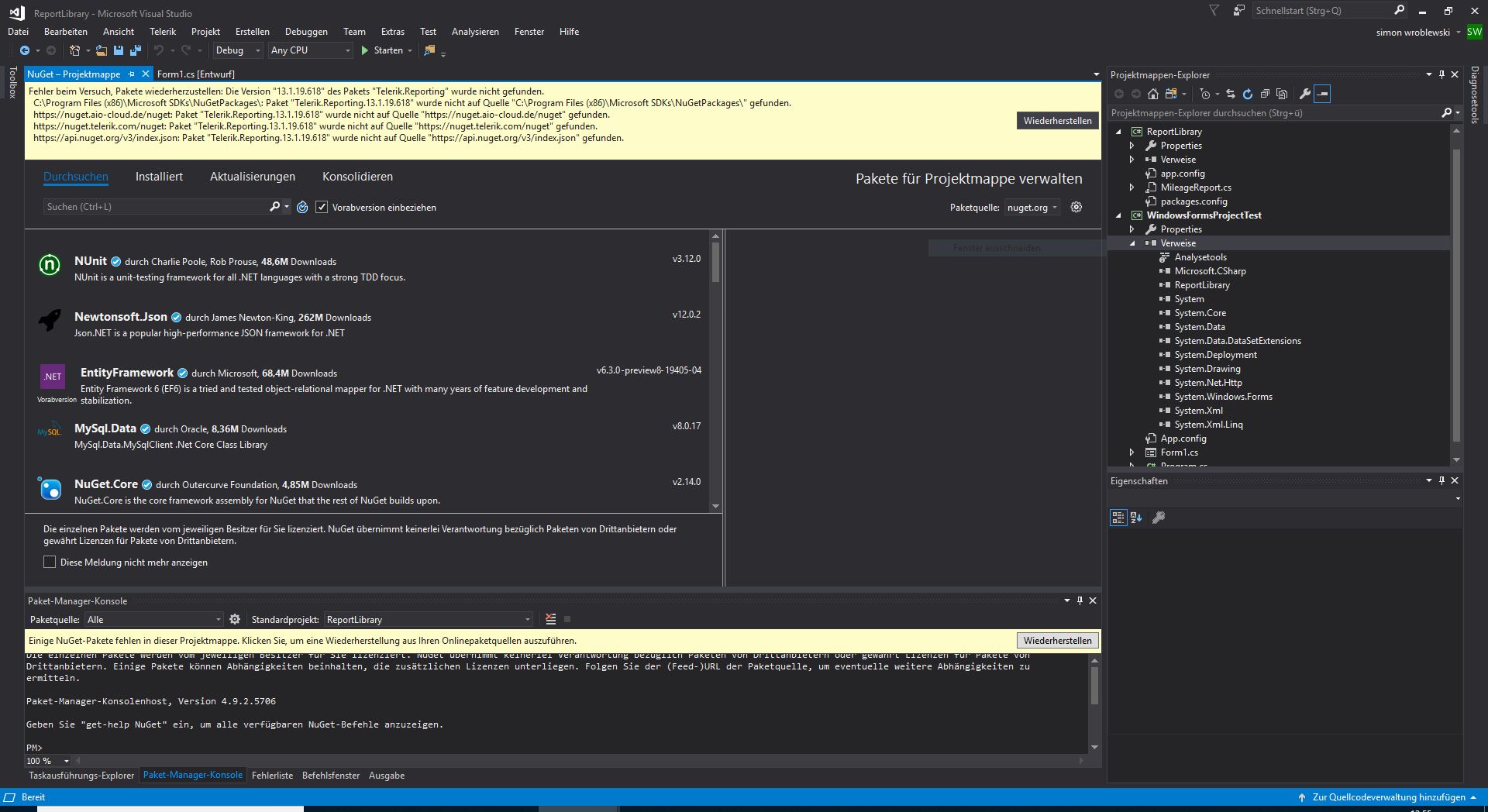Check Diese Meldung nicht mehr anzeigen
The width and height of the screenshot is (1488, 812).
[x=50, y=562]
